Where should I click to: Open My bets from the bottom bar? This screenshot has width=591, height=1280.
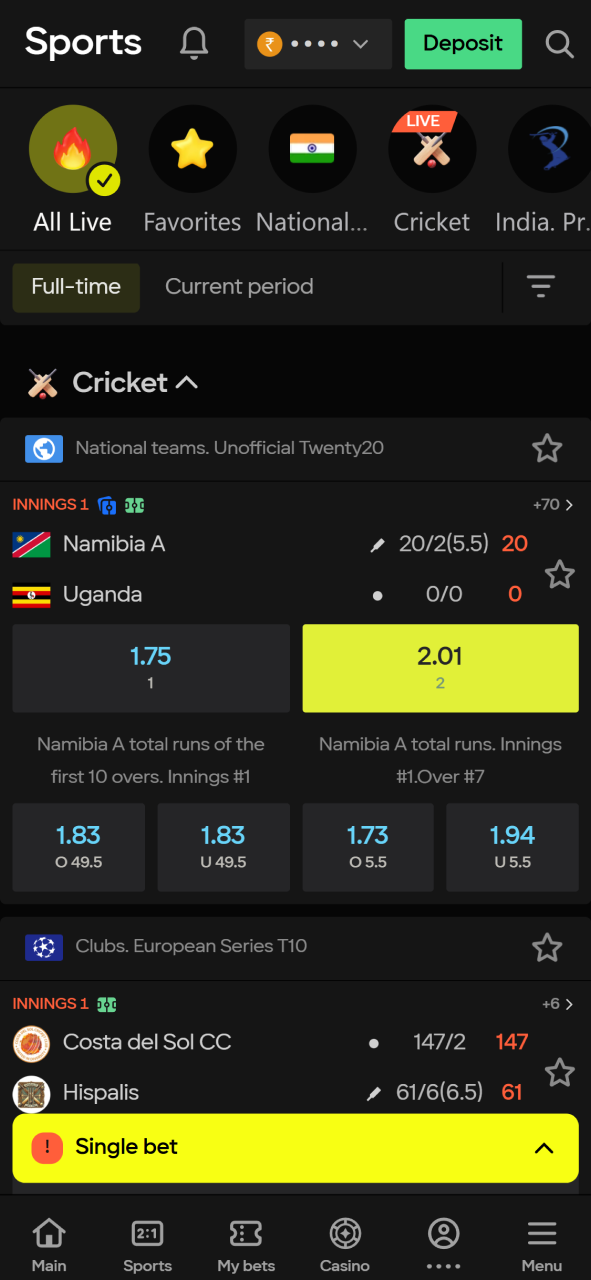point(245,1242)
